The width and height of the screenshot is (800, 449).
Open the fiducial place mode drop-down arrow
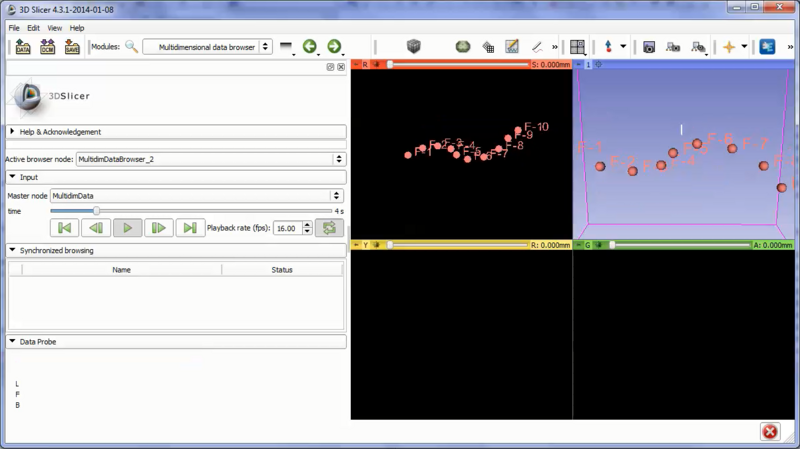click(x=623, y=46)
